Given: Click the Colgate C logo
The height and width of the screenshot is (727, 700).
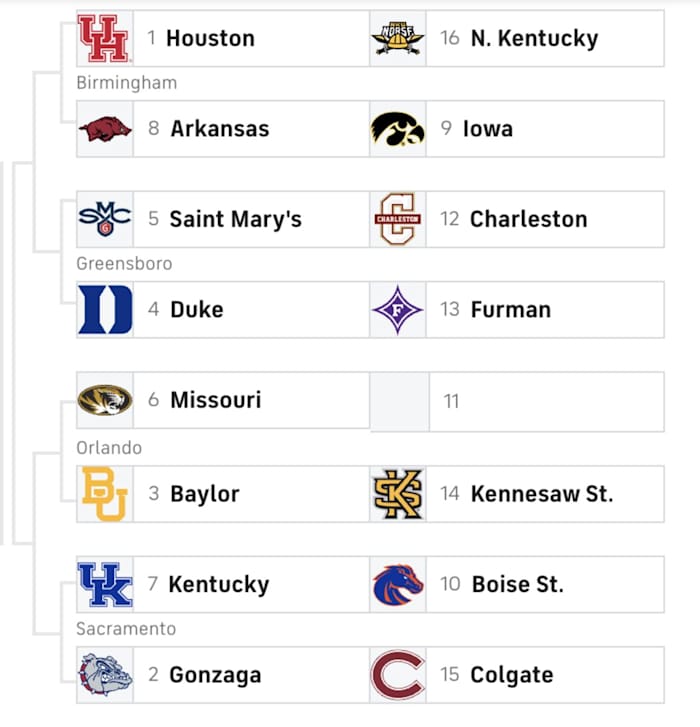Looking at the screenshot, I should [397, 675].
